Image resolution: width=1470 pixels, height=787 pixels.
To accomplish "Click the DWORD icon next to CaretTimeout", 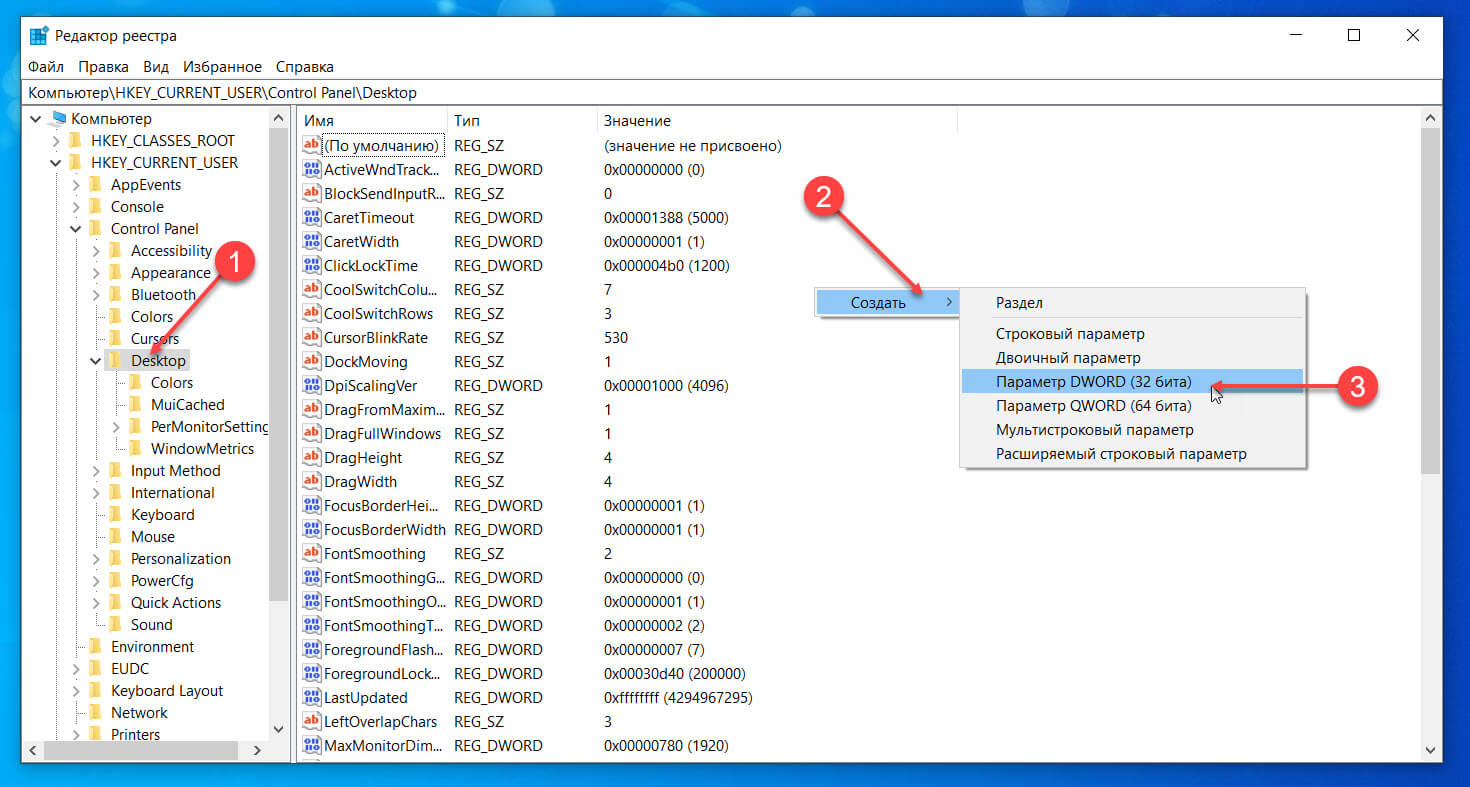I will [x=311, y=218].
